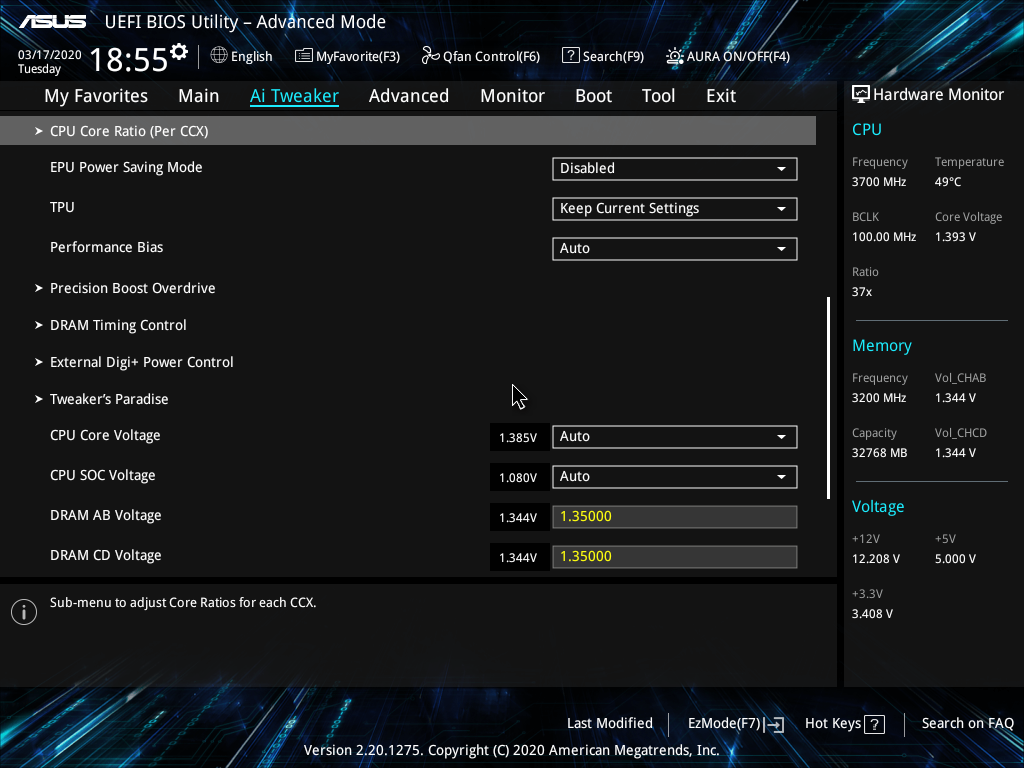
Task: Open the CPU Core Voltage dropdown
Action: click(675, 437)
